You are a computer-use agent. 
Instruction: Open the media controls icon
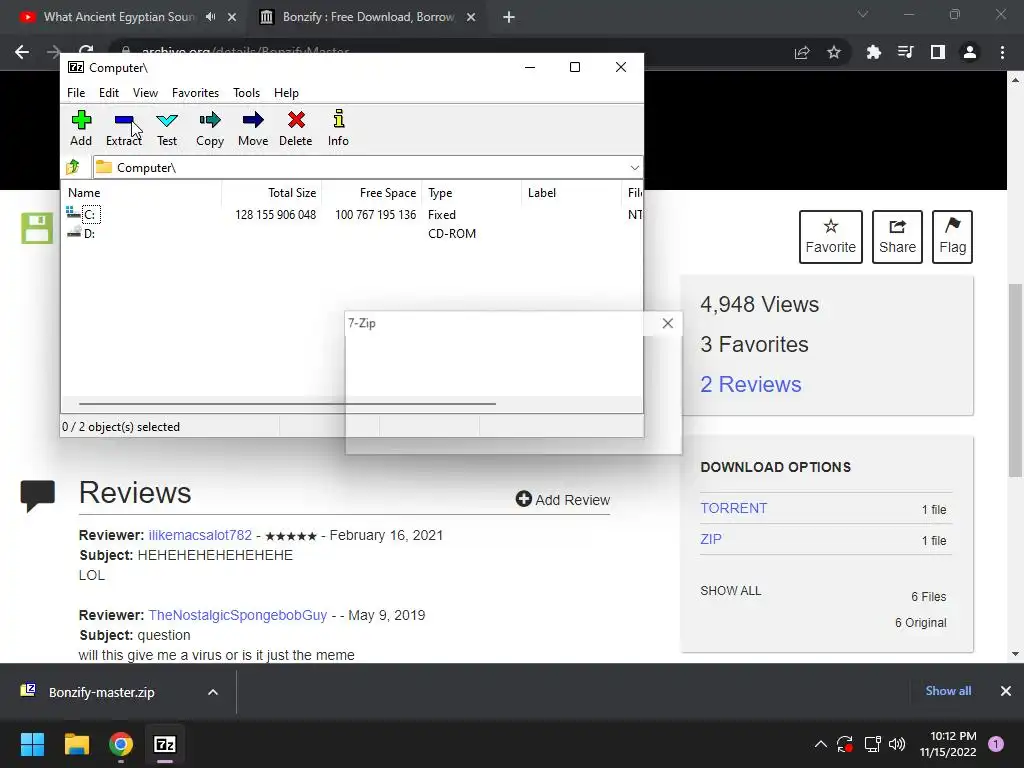(x=905, y=52)
